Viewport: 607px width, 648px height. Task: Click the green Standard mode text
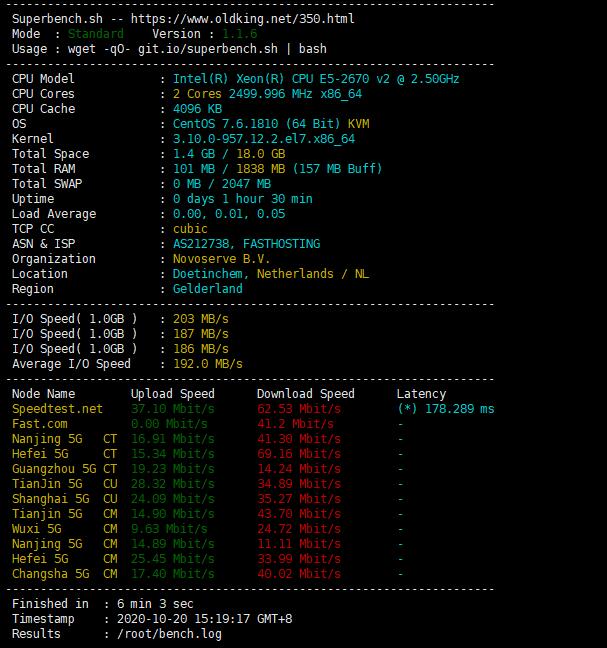pyautogui.click(x=95, y=34)
